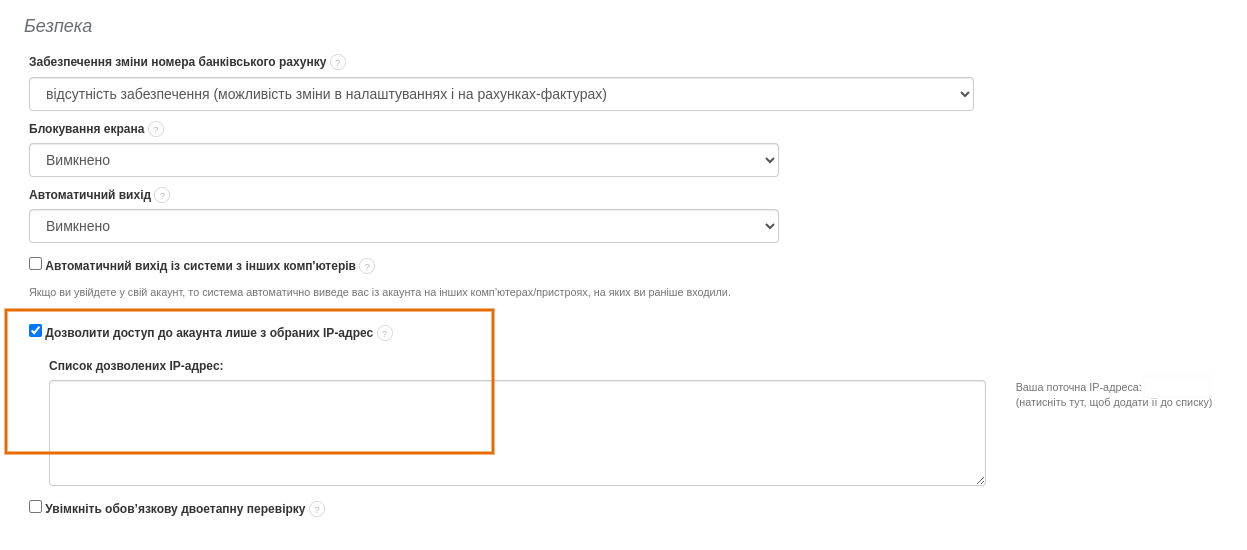
Task: Click label Увімкніть обов'язкову двоетапну перевірку
Action: pos(175,509)
